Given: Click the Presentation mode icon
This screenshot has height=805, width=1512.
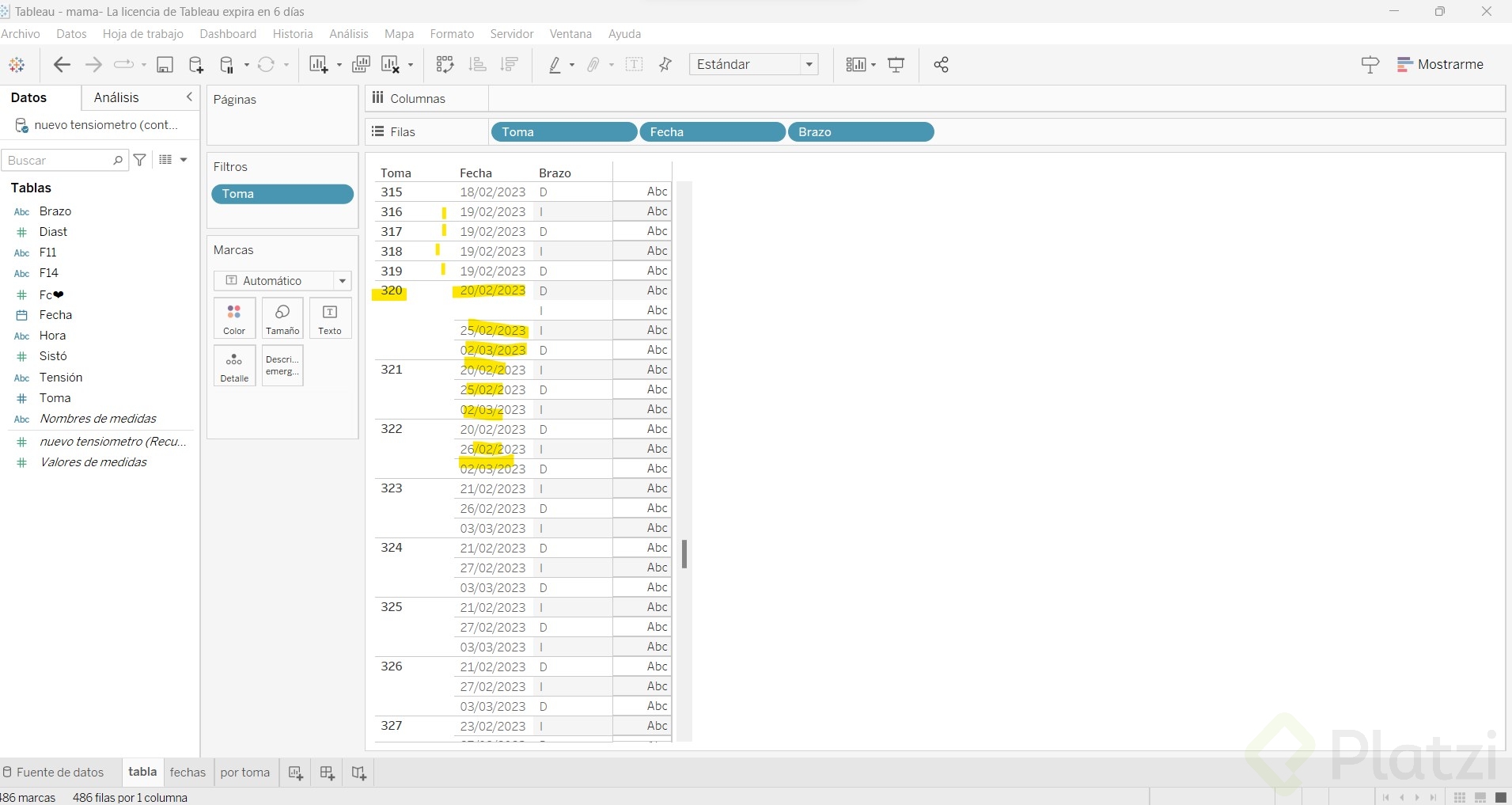Looking at the screenshot, I should [896, 65].
